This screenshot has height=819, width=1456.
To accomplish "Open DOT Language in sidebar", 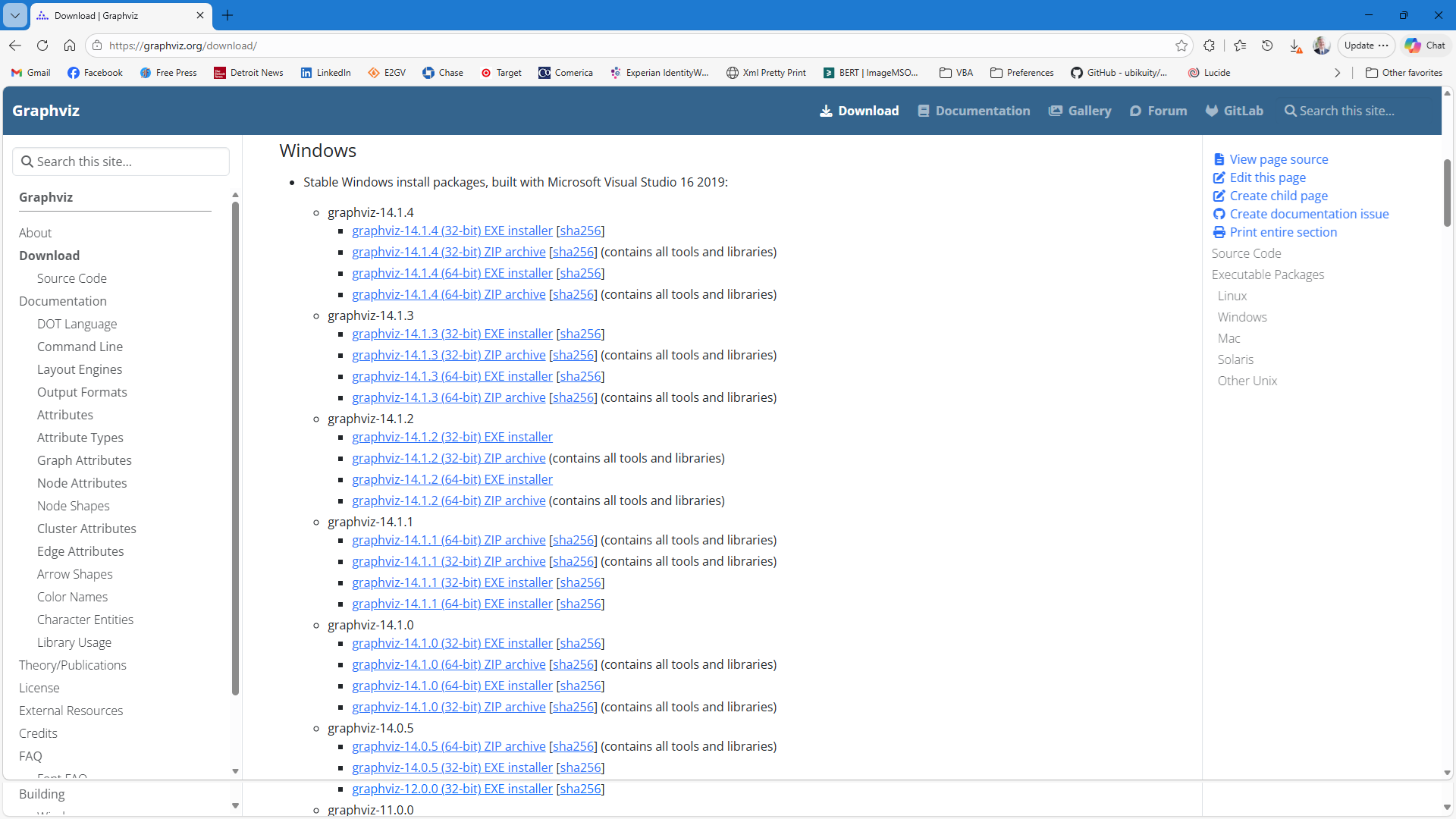I will pos(77,324).
